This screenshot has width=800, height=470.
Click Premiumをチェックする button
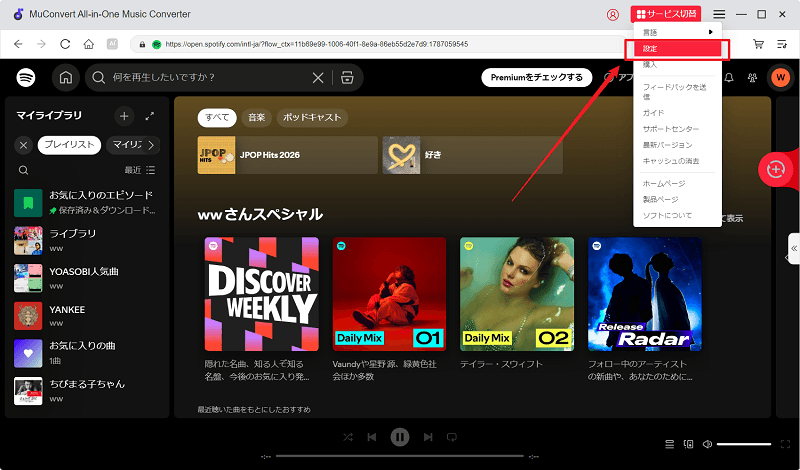pos(537,78)
